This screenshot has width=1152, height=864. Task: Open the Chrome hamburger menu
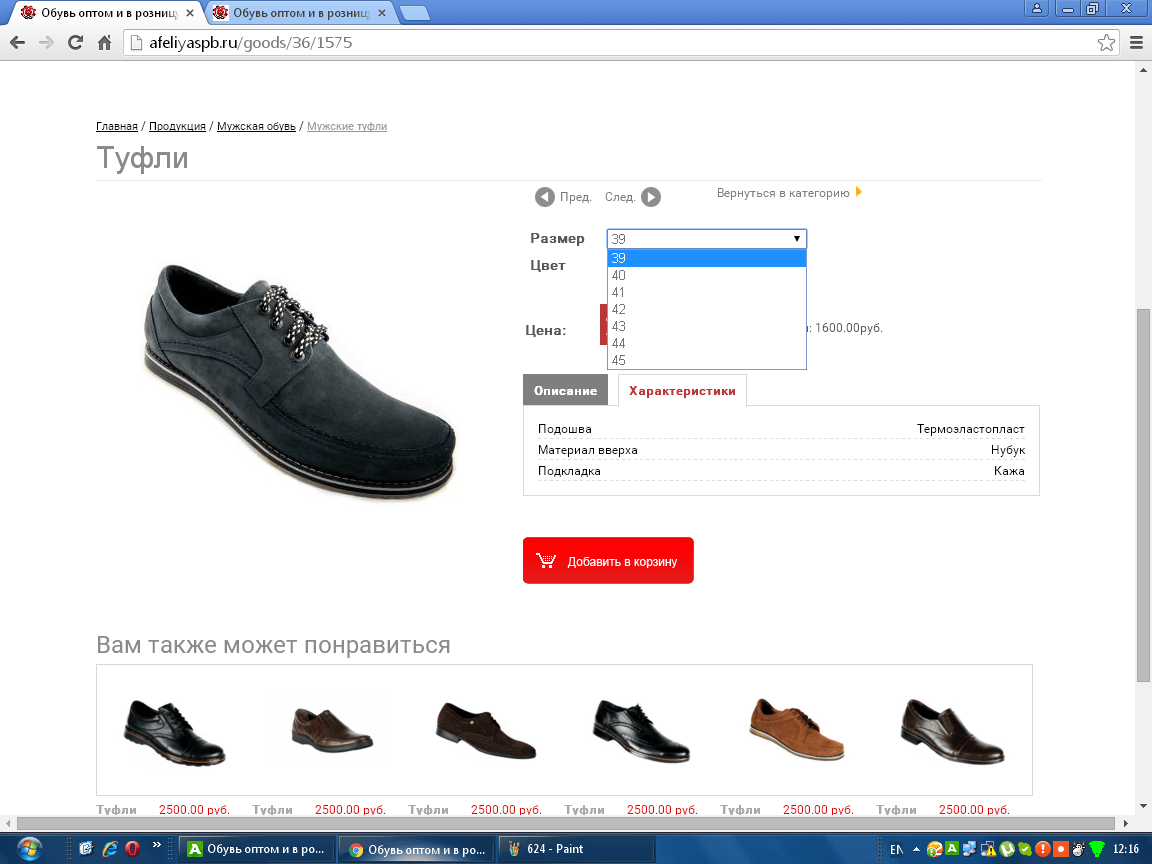point(1136,43)
